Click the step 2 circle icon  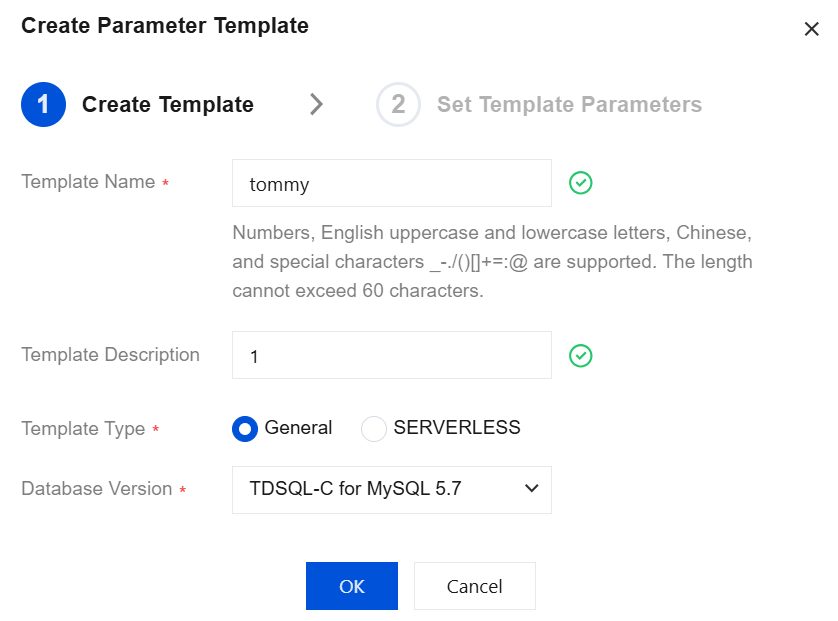[x=398, y=105]
